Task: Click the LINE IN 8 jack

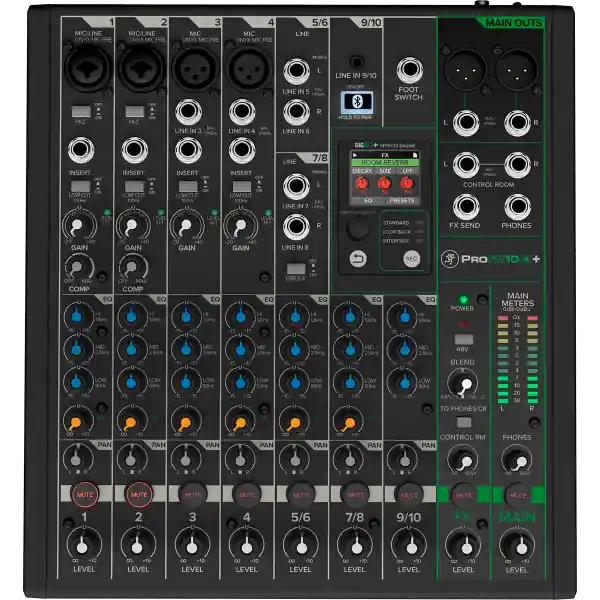Action: pos(297,227)
